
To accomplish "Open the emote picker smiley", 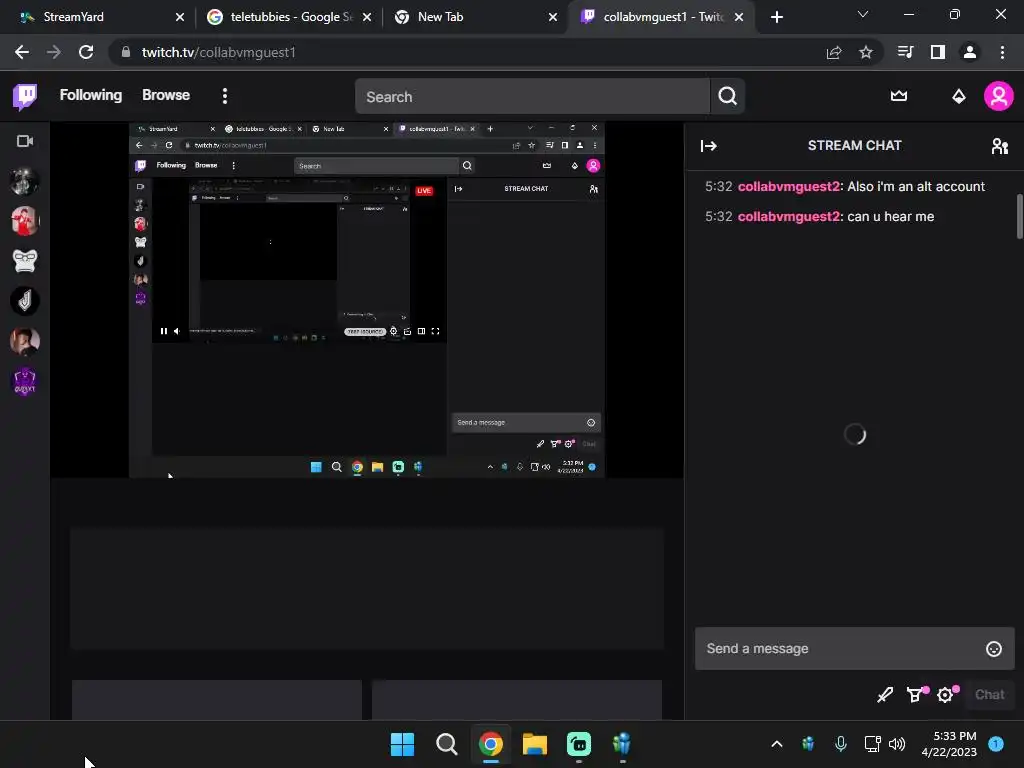I will click(993, 648).
